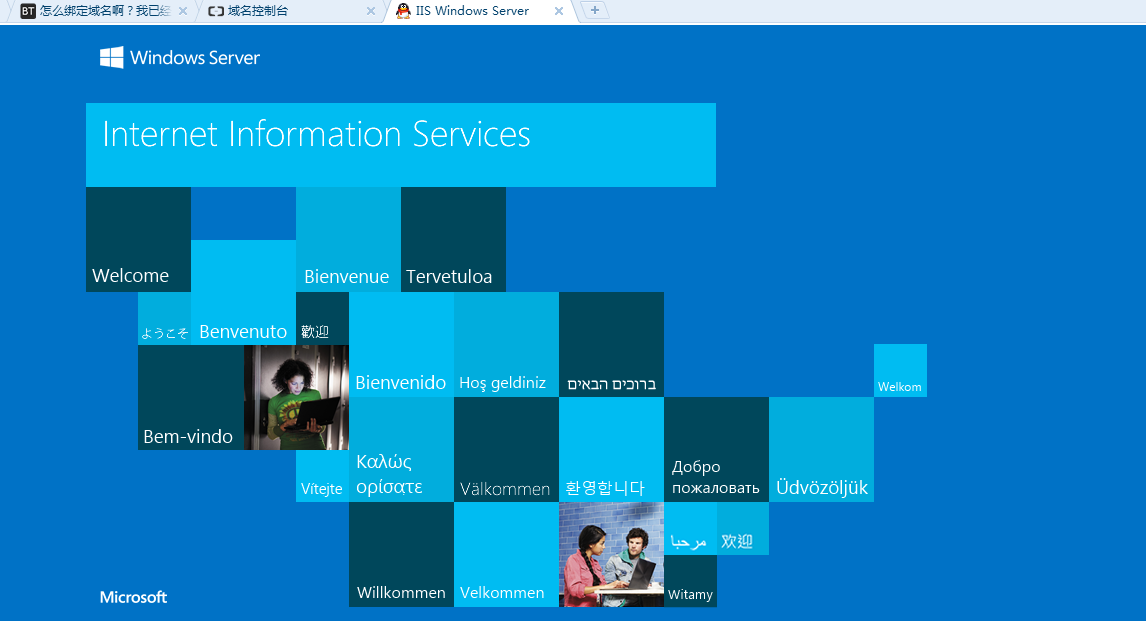Select the IIS Windows Server tab

479,11
